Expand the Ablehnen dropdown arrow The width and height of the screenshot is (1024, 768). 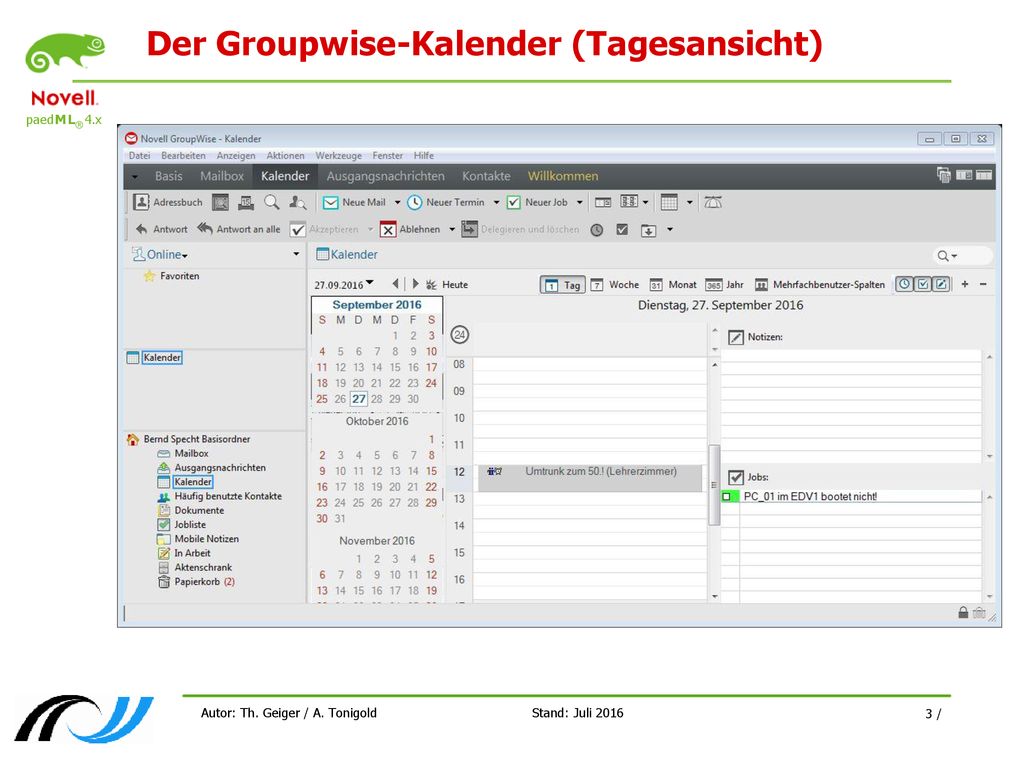452,230
